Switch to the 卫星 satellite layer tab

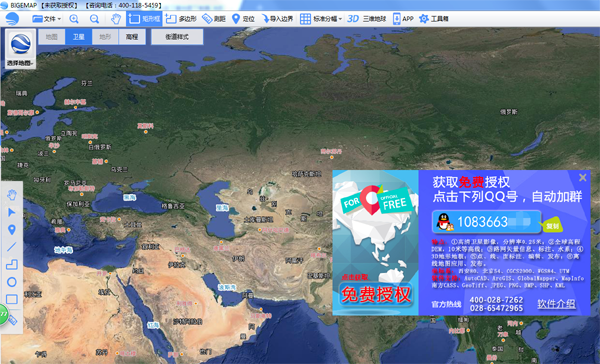click(78, 37)
